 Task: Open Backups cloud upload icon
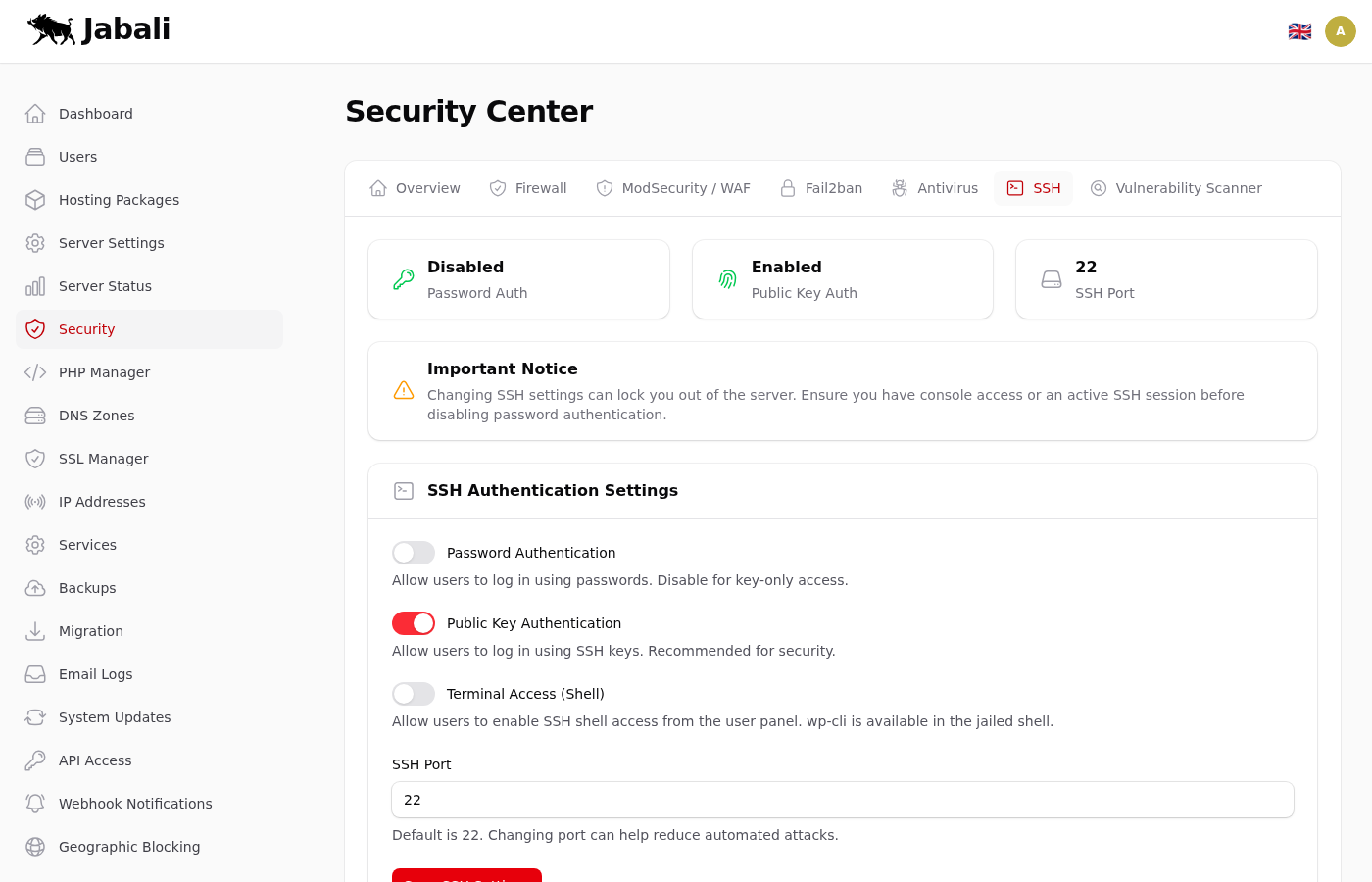click(35, 588)
